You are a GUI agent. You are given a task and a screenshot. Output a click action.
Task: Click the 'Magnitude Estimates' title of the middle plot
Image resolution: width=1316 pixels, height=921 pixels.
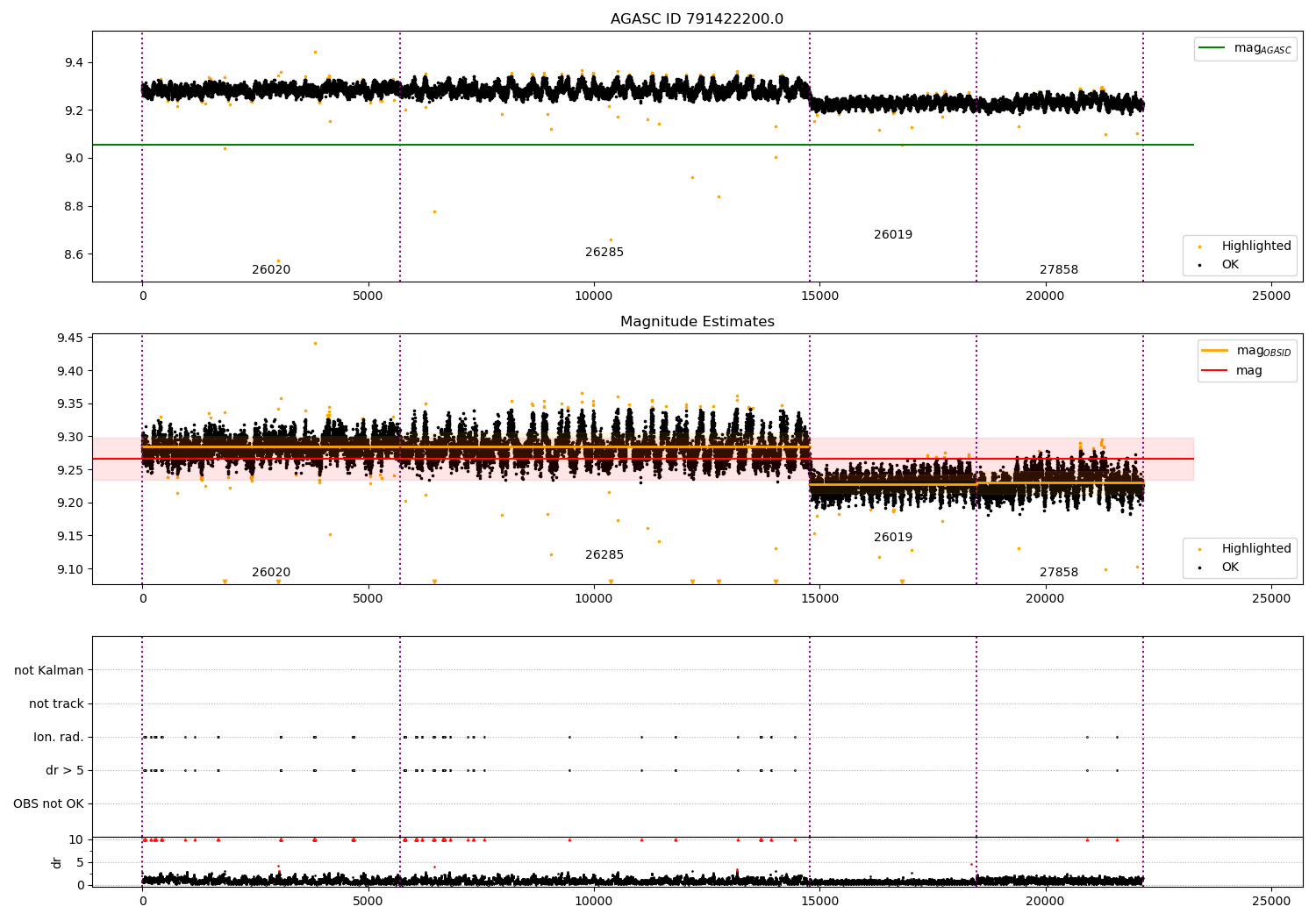pos(697,322)
